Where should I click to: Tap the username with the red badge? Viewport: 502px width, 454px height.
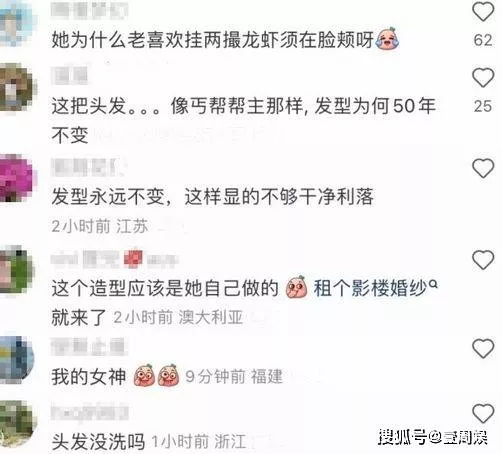pyautogui.click(x=114, y=259)
